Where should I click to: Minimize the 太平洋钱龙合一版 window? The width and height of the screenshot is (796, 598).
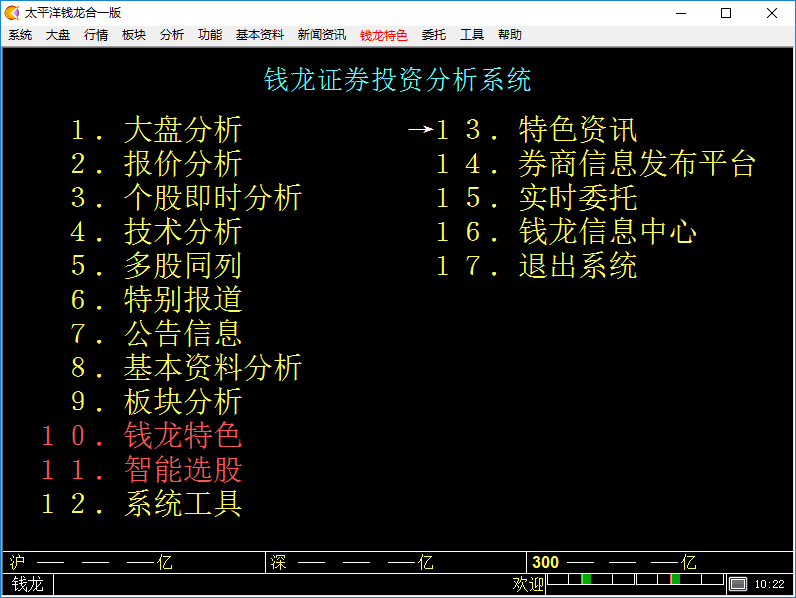(x=681, y=13)
